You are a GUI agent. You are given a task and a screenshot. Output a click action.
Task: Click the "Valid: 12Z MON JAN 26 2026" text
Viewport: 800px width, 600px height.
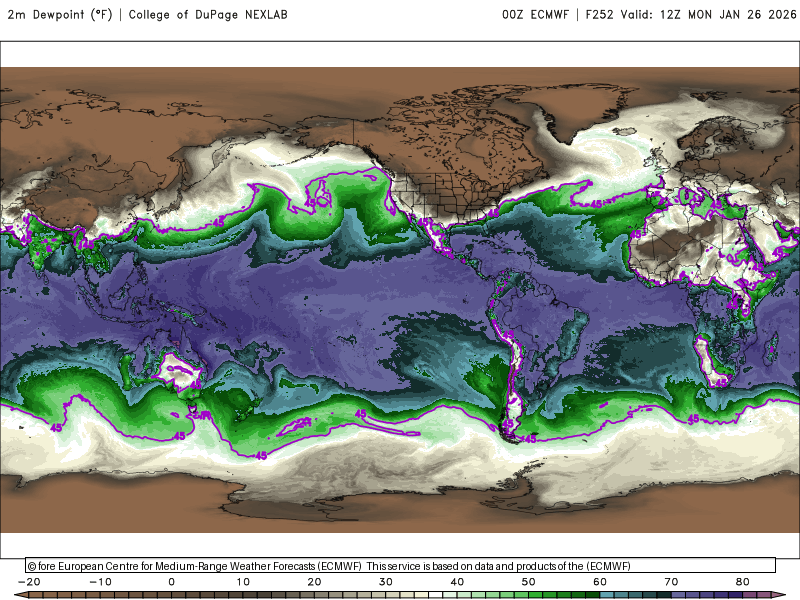click(708, 15)
